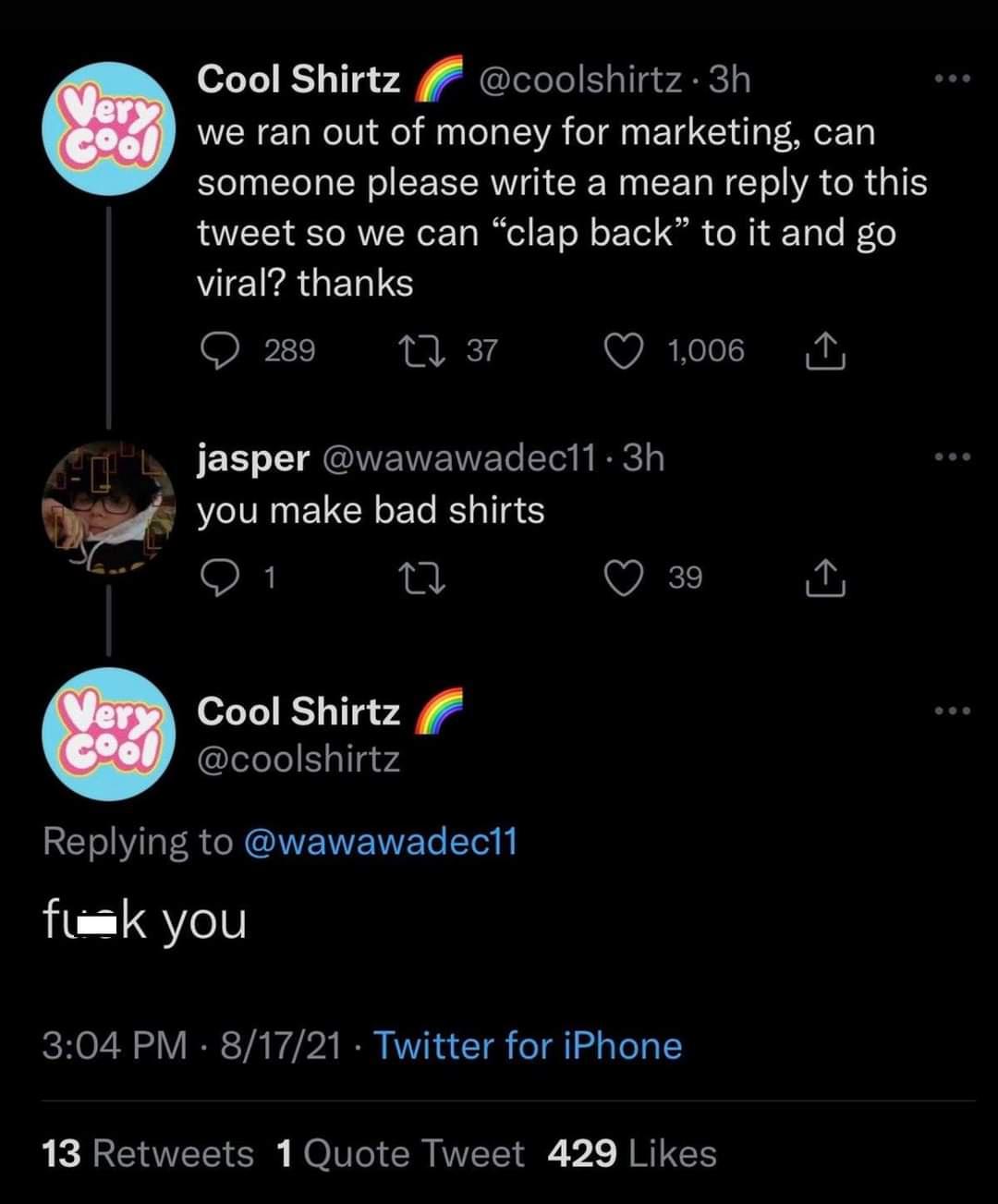Viewport: 998px width, 1204px height.
Task: Share Cool Shirtz's original tweet
Action: pyautogui.click(x=825, y=351)
